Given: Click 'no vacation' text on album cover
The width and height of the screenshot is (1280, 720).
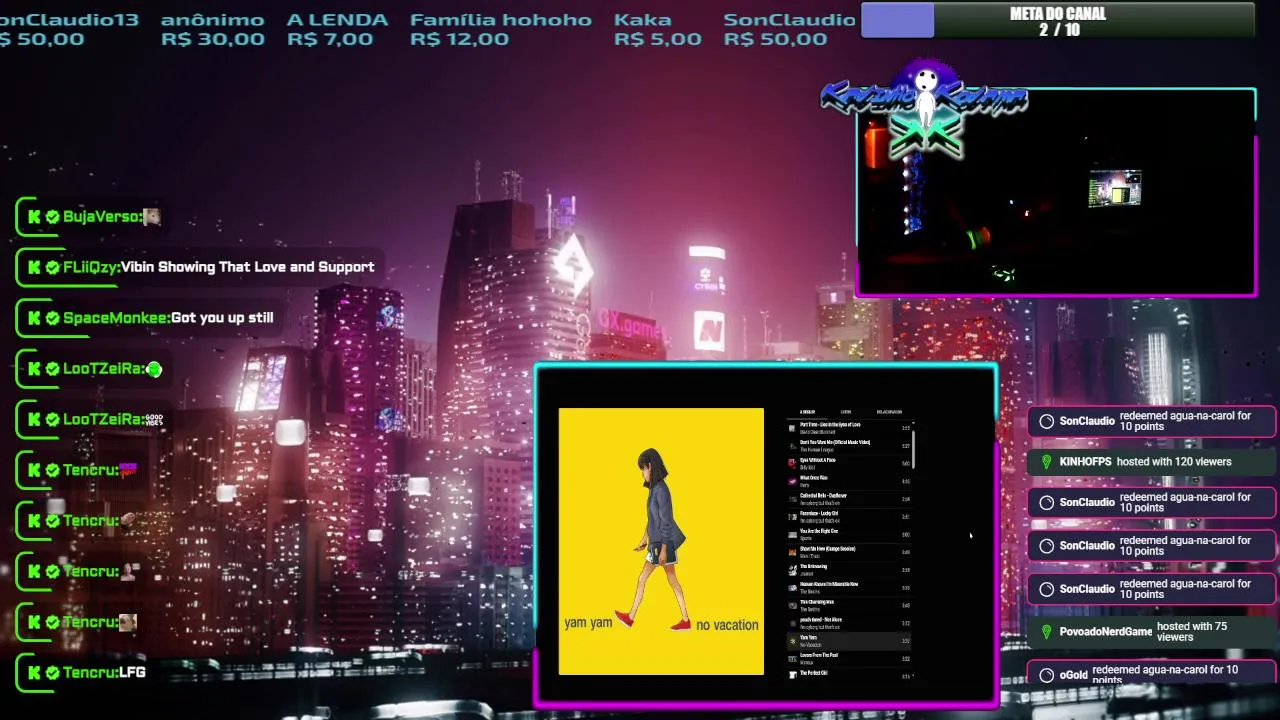Looking at the screenshot, I should pyautogui.click(x=727, y=625).
